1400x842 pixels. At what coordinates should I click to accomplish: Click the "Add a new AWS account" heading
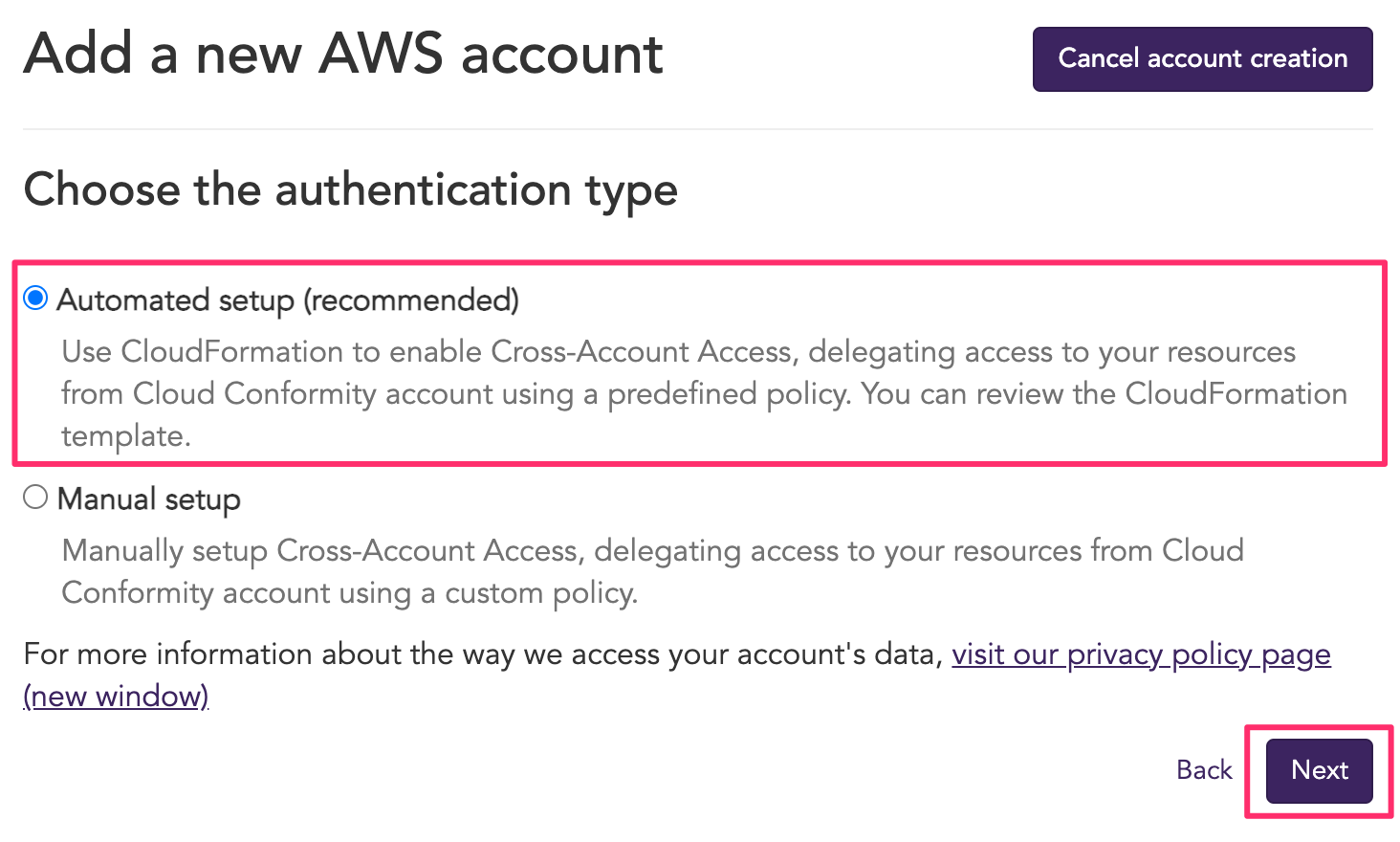pos(343,55)
